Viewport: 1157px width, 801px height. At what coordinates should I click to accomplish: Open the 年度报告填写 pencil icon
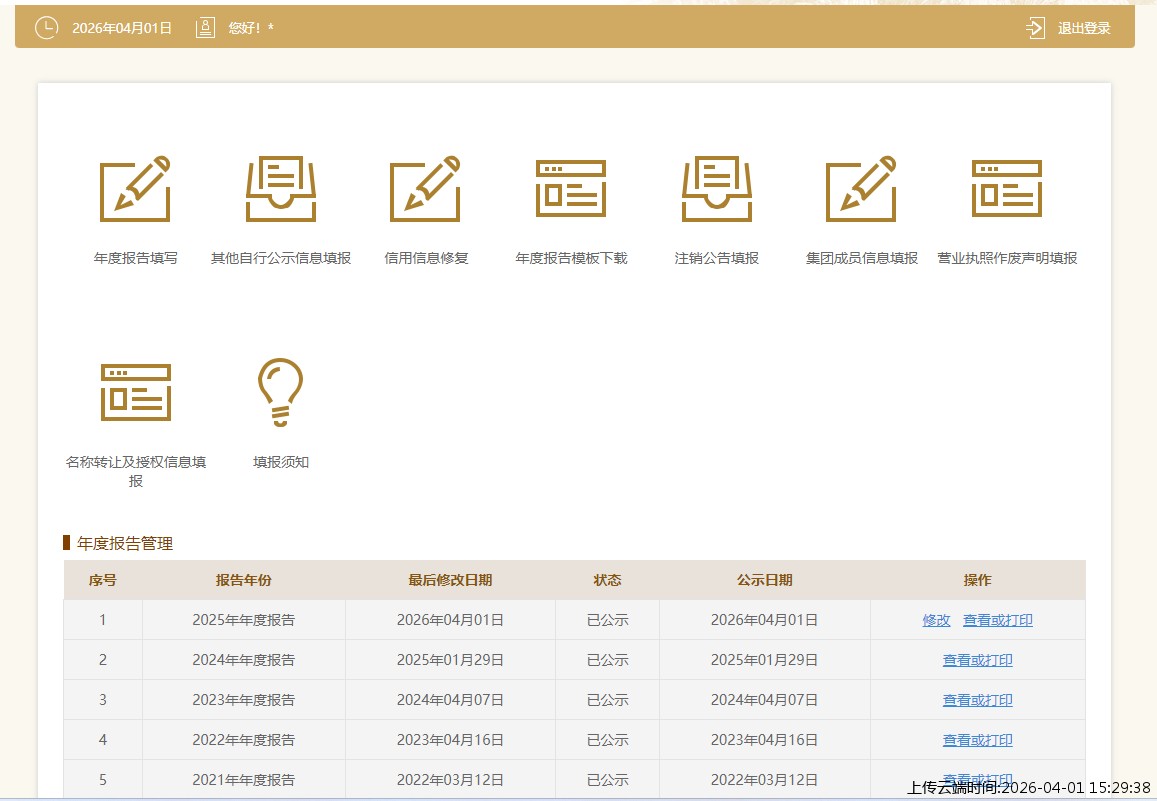click(135, 190)
